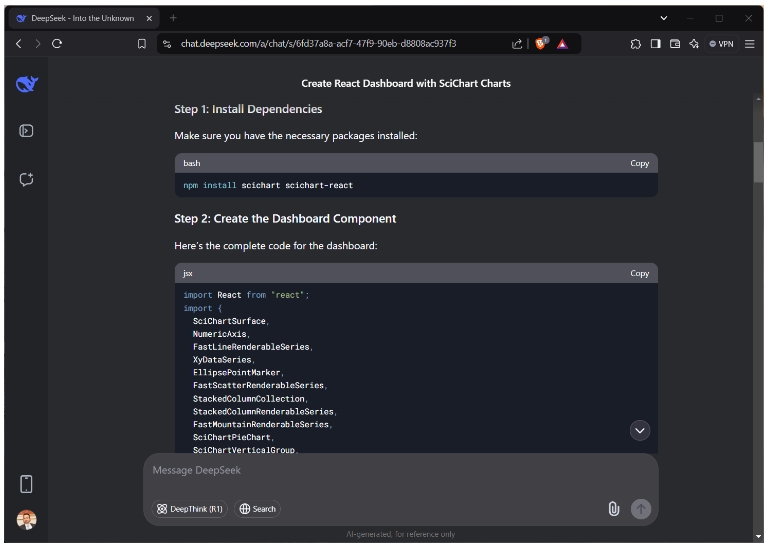Click the mobile app download icon
The width and height of the screenshot is (771, 551).
26,484
